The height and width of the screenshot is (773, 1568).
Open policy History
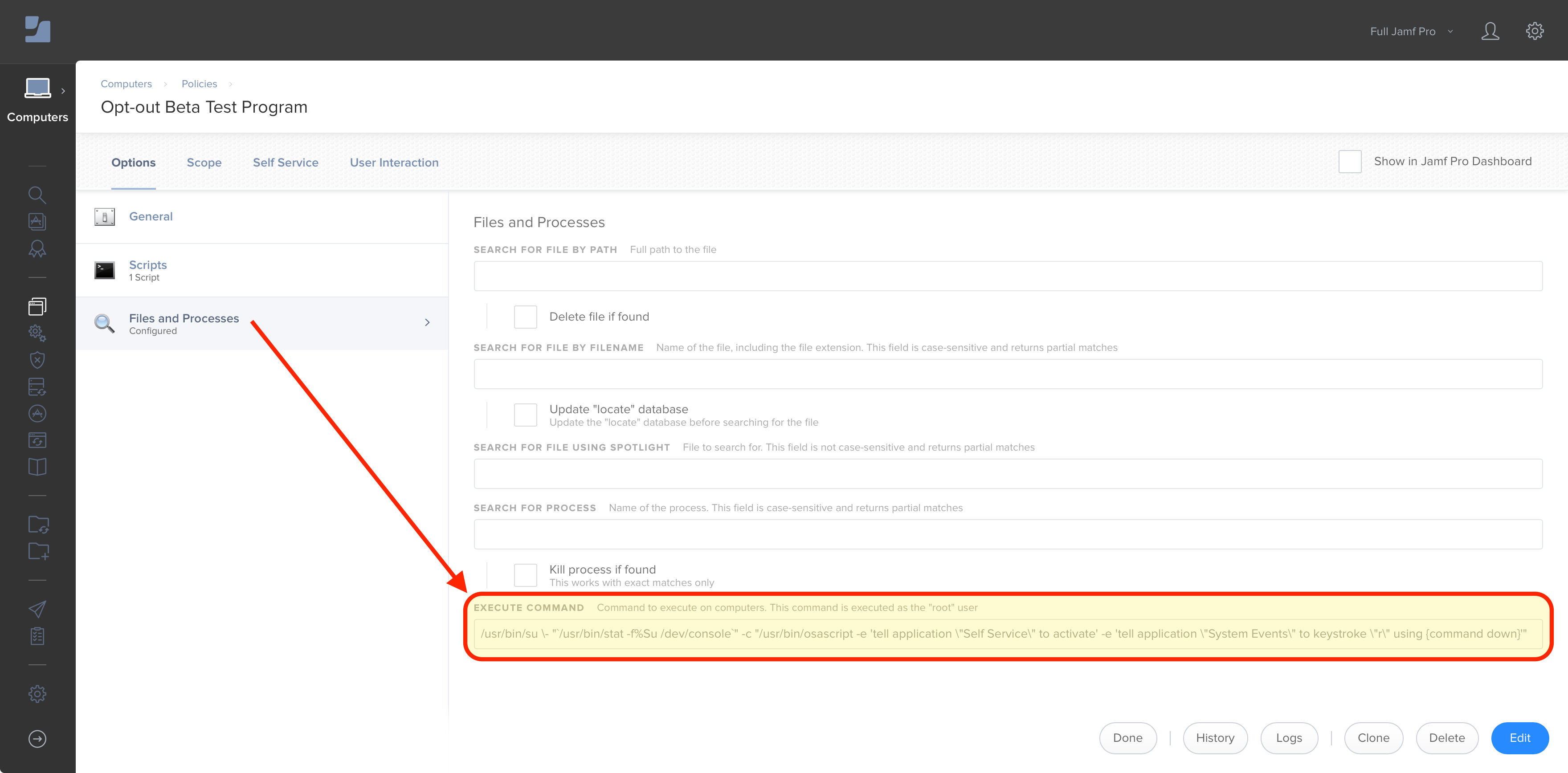[x=1215, y=738]
